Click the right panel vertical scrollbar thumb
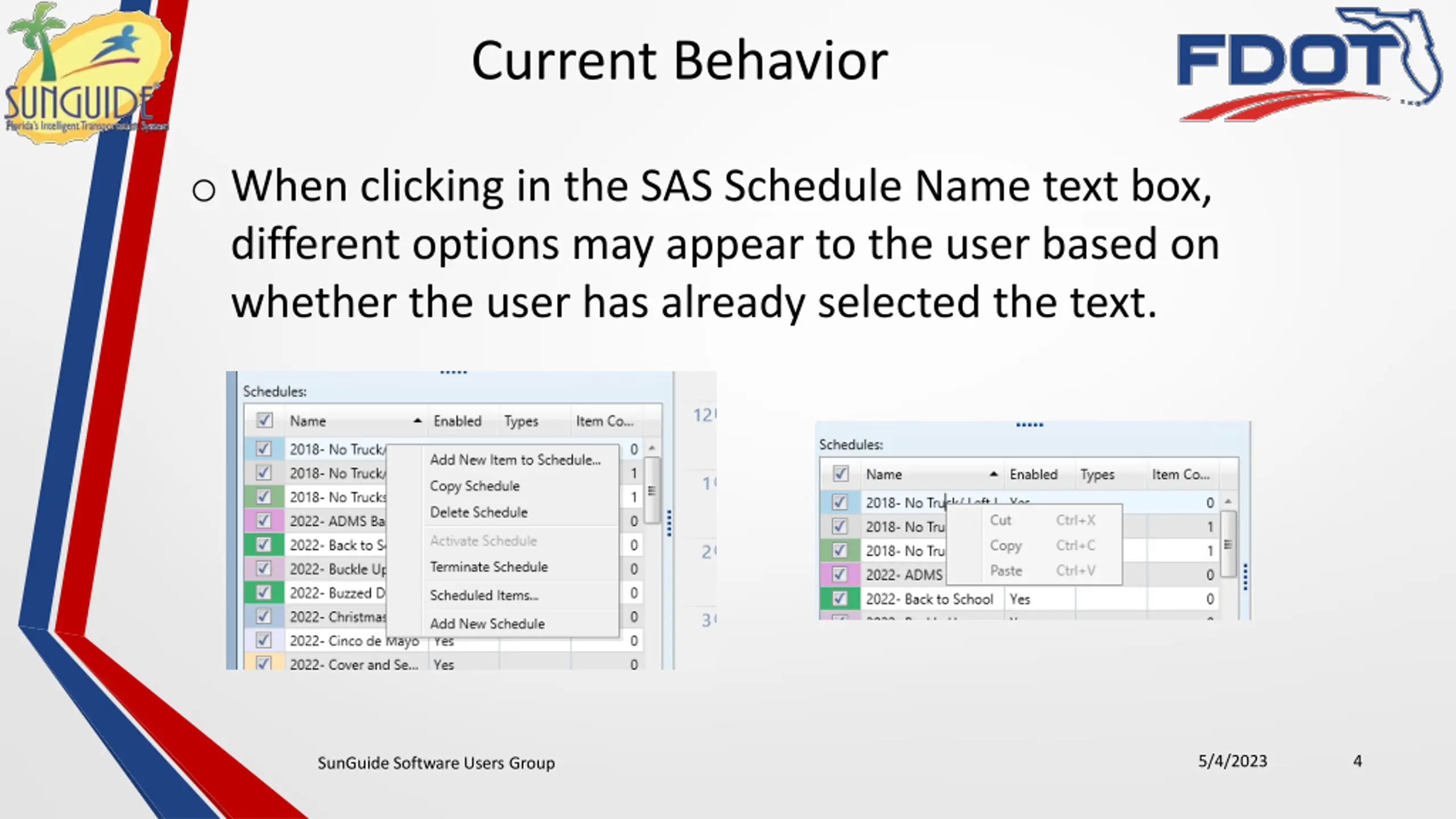1456x819 pixels. [x=1228, y=544]
